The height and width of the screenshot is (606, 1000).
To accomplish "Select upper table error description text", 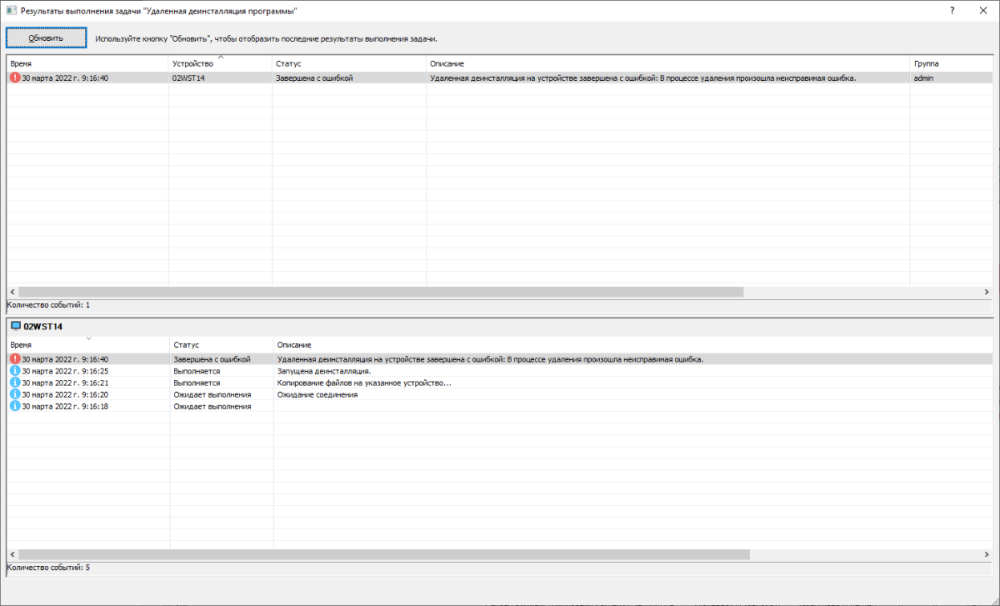I will pos(643,78).
